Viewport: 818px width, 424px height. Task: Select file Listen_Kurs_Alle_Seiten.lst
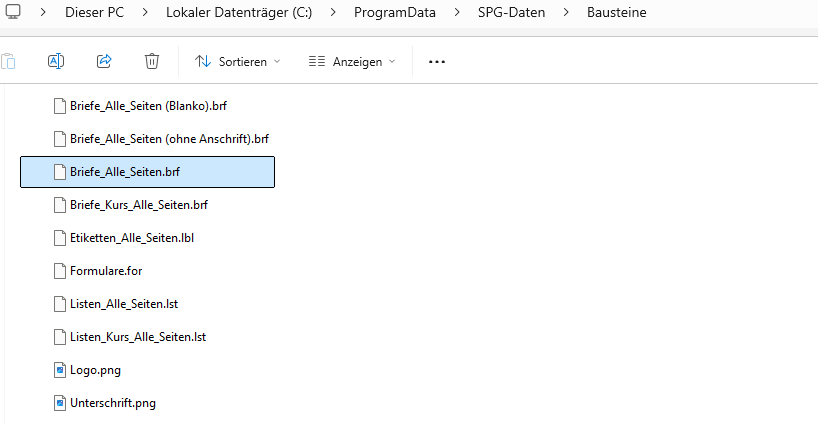pyautogui.click(x=137, y=337)
